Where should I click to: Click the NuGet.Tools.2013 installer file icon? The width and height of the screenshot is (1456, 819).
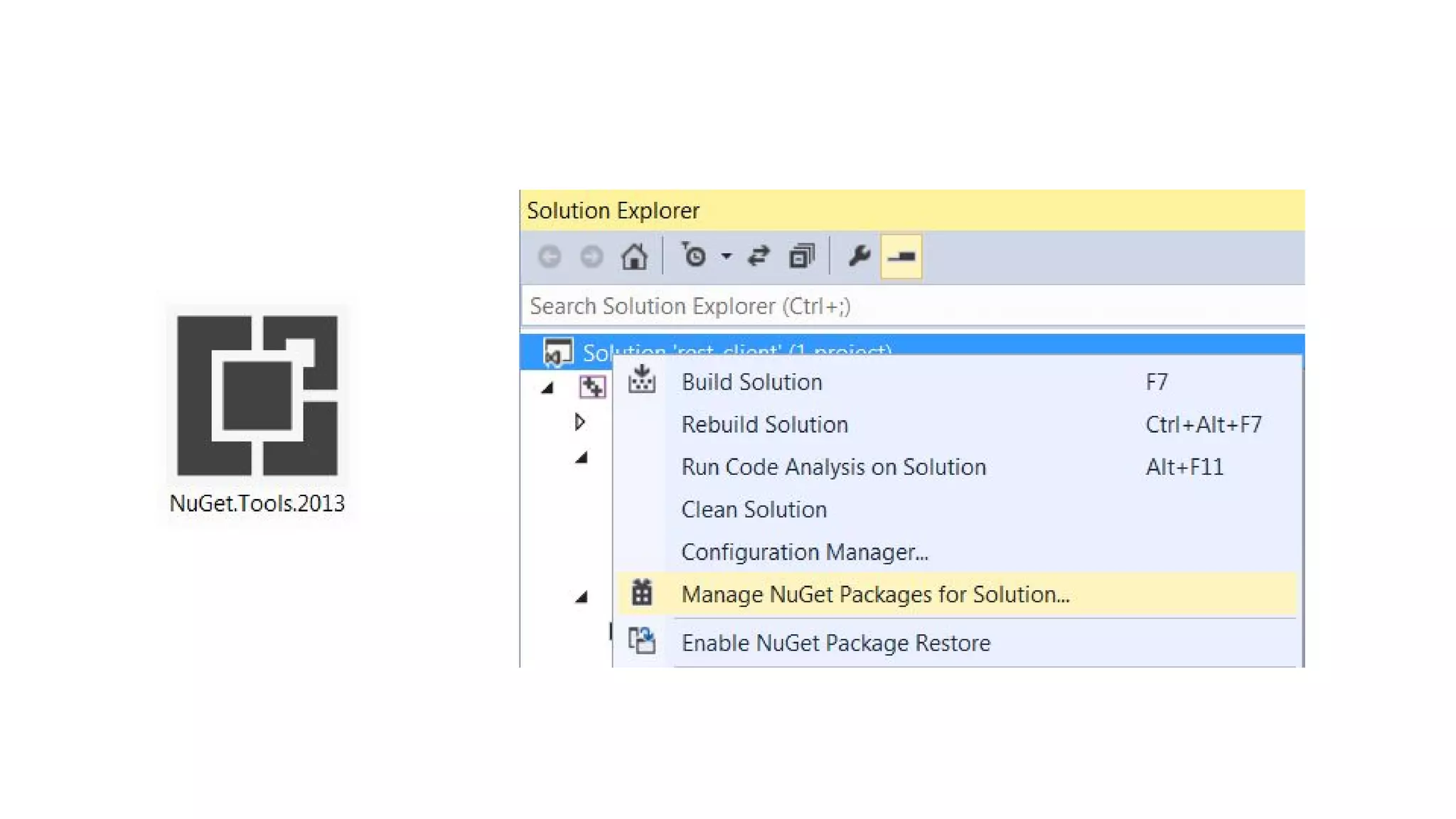[257, 396]
